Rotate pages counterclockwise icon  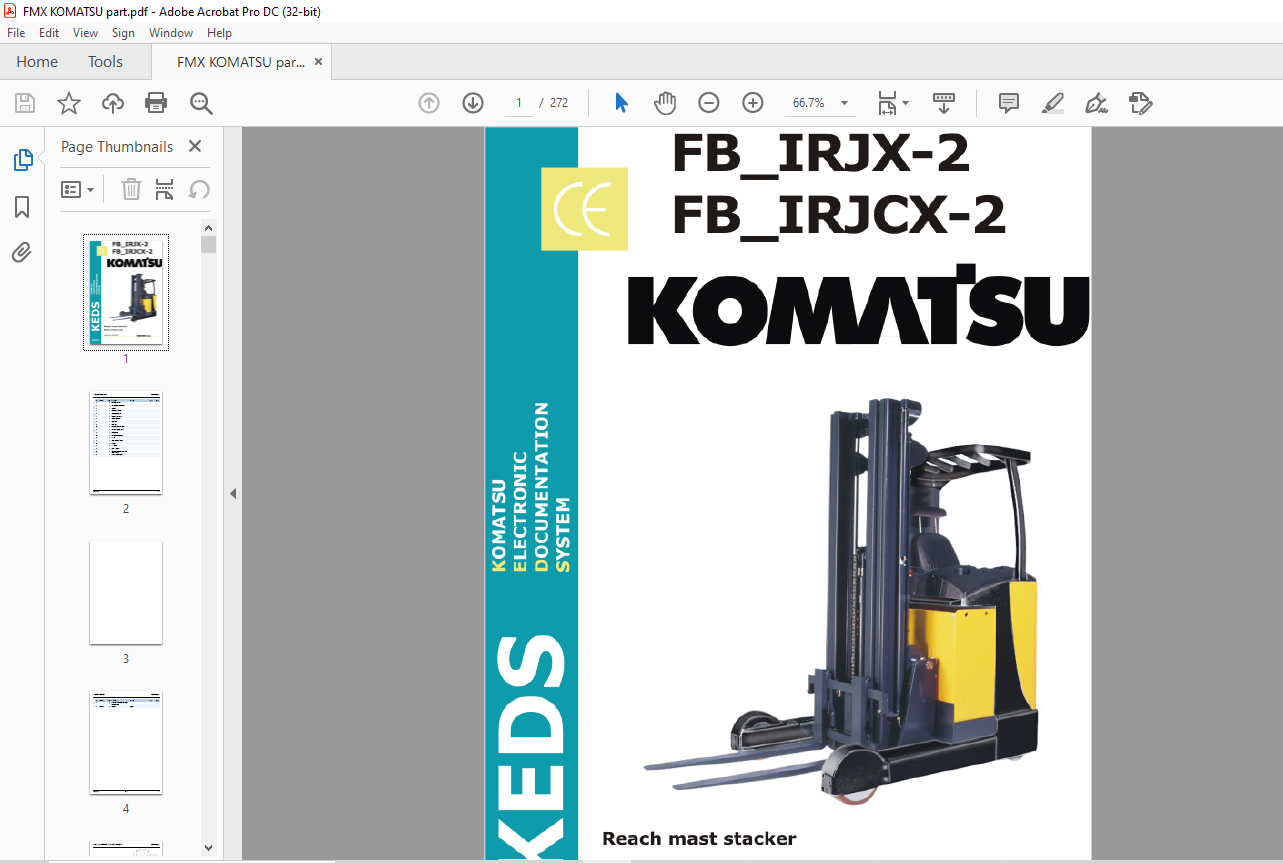pos(199,189)
